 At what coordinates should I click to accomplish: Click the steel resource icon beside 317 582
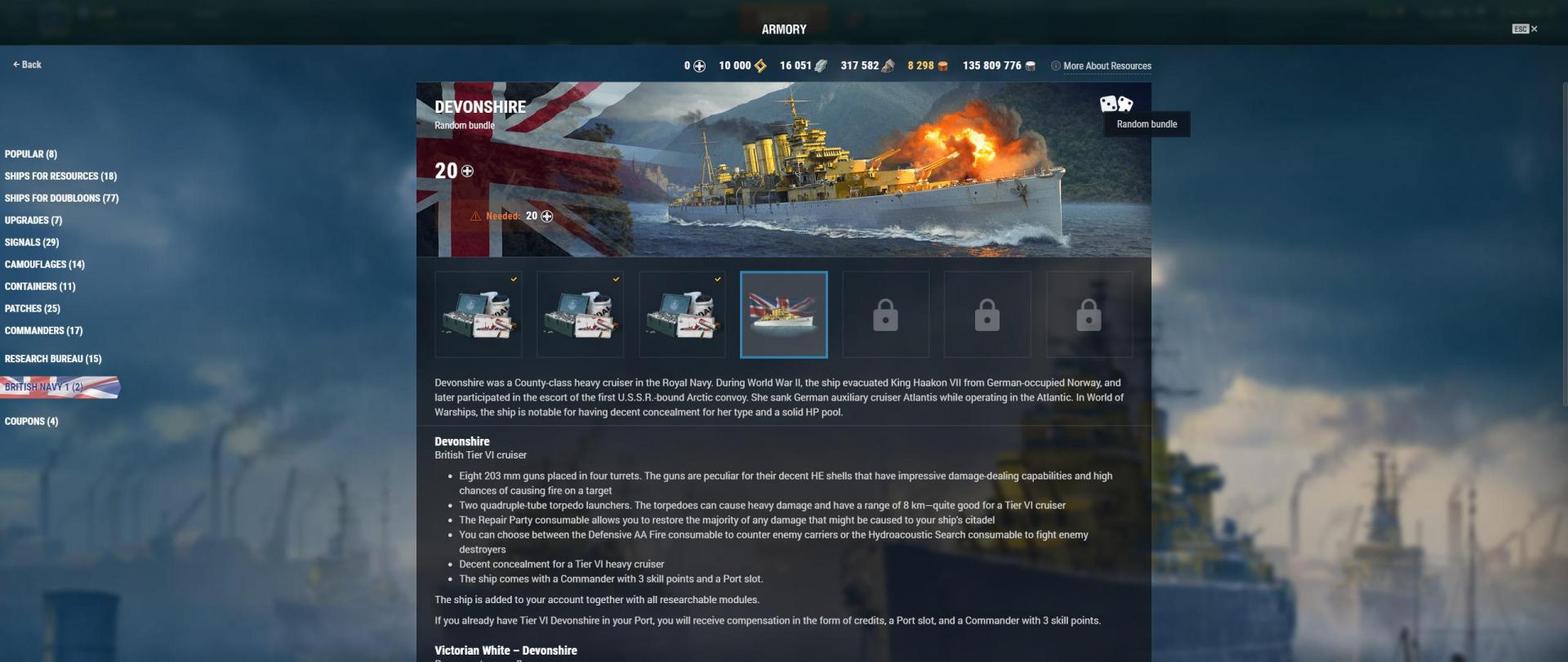[x=888, y=66]
